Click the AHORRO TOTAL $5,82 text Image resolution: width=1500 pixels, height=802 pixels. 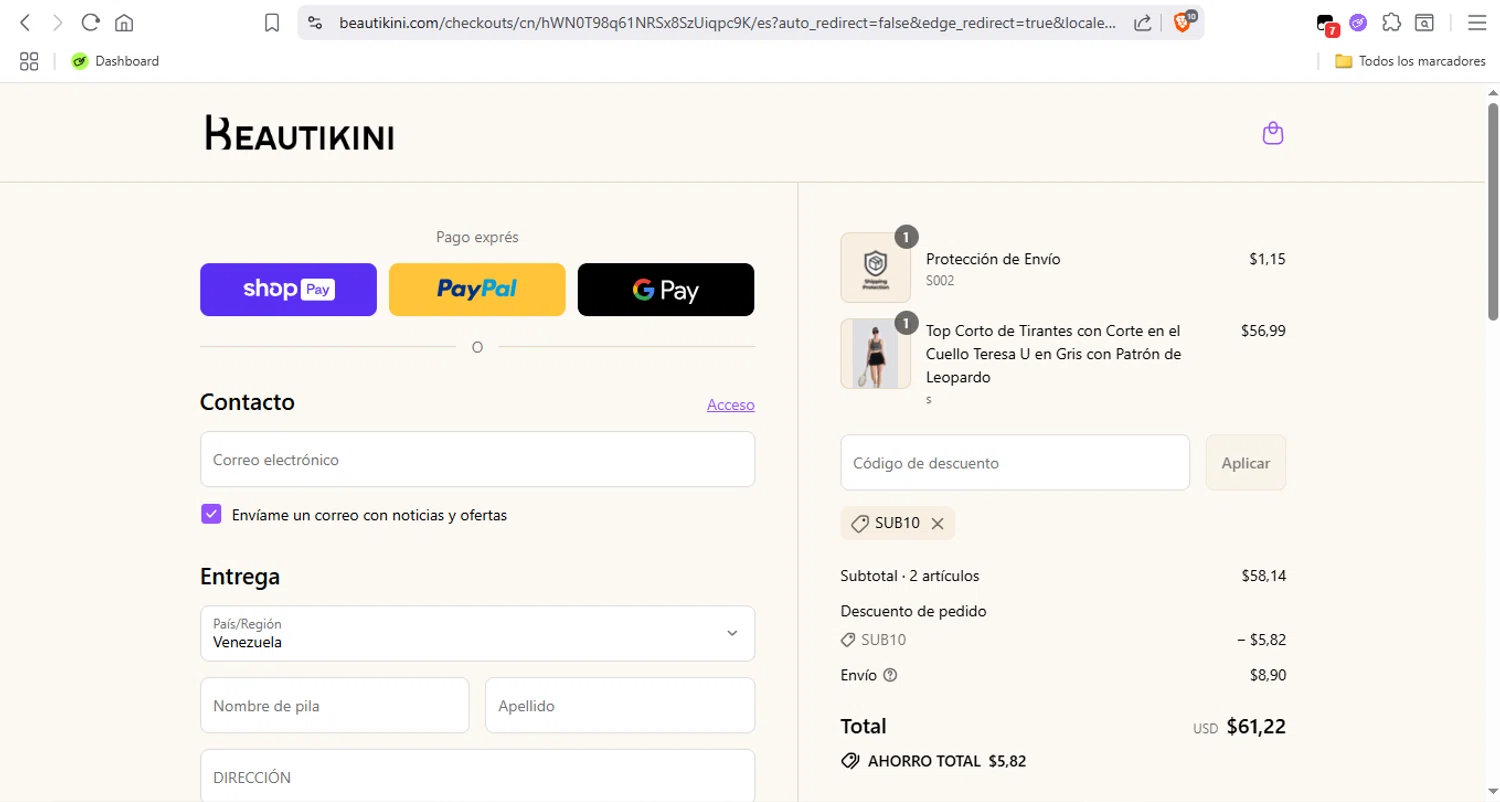pyautogui.click(x=947, y=761)
